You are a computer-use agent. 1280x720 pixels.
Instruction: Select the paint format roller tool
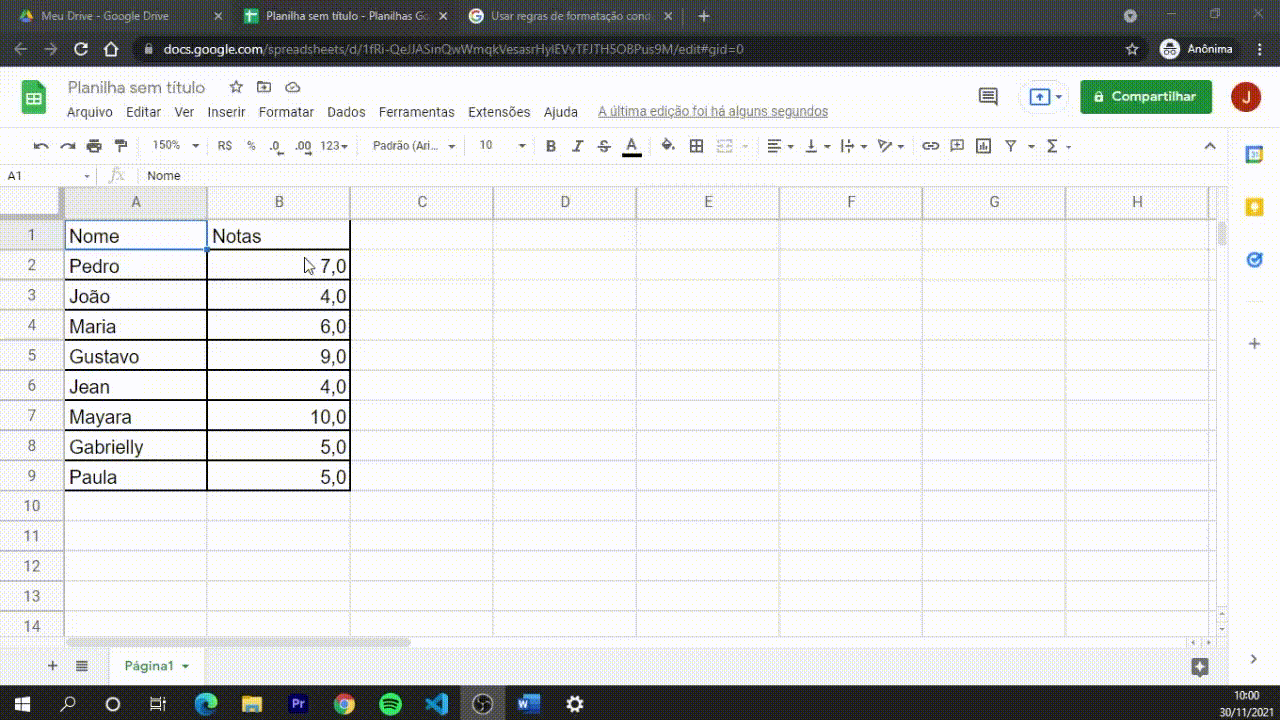point(121,146)
